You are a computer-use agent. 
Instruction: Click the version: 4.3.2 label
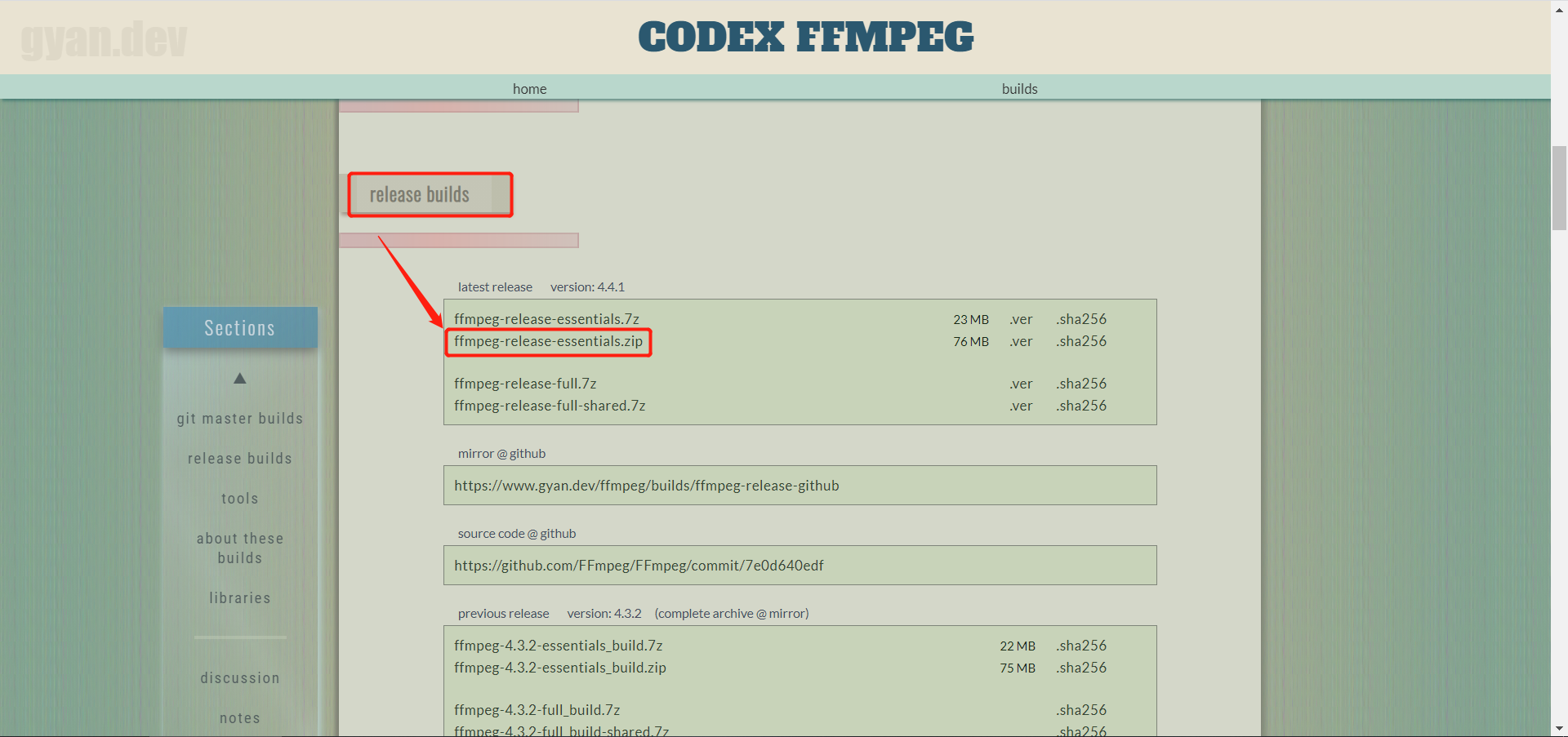pyautogui.click(x=604, y=614)
